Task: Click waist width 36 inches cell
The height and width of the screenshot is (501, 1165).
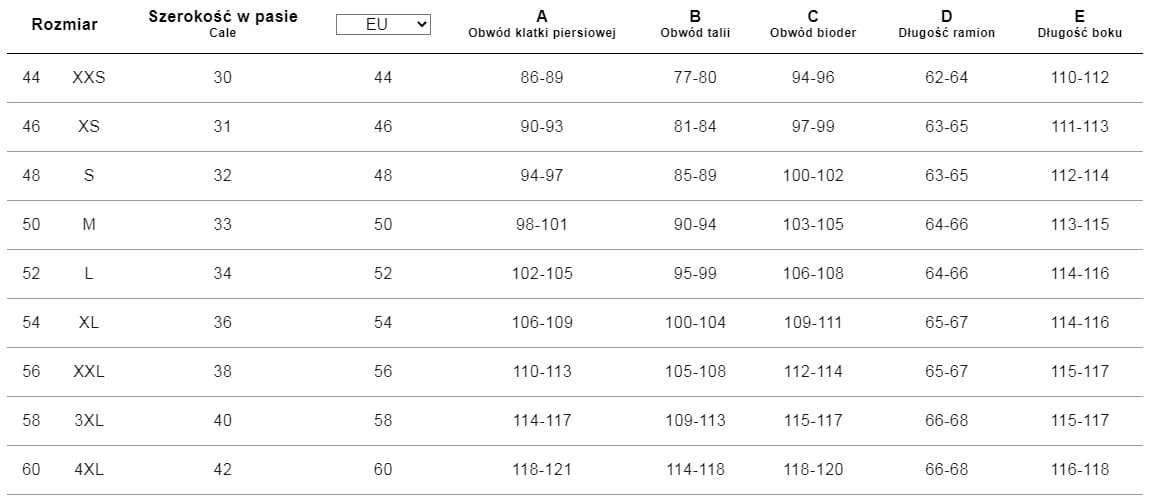Action: point(222,323)
